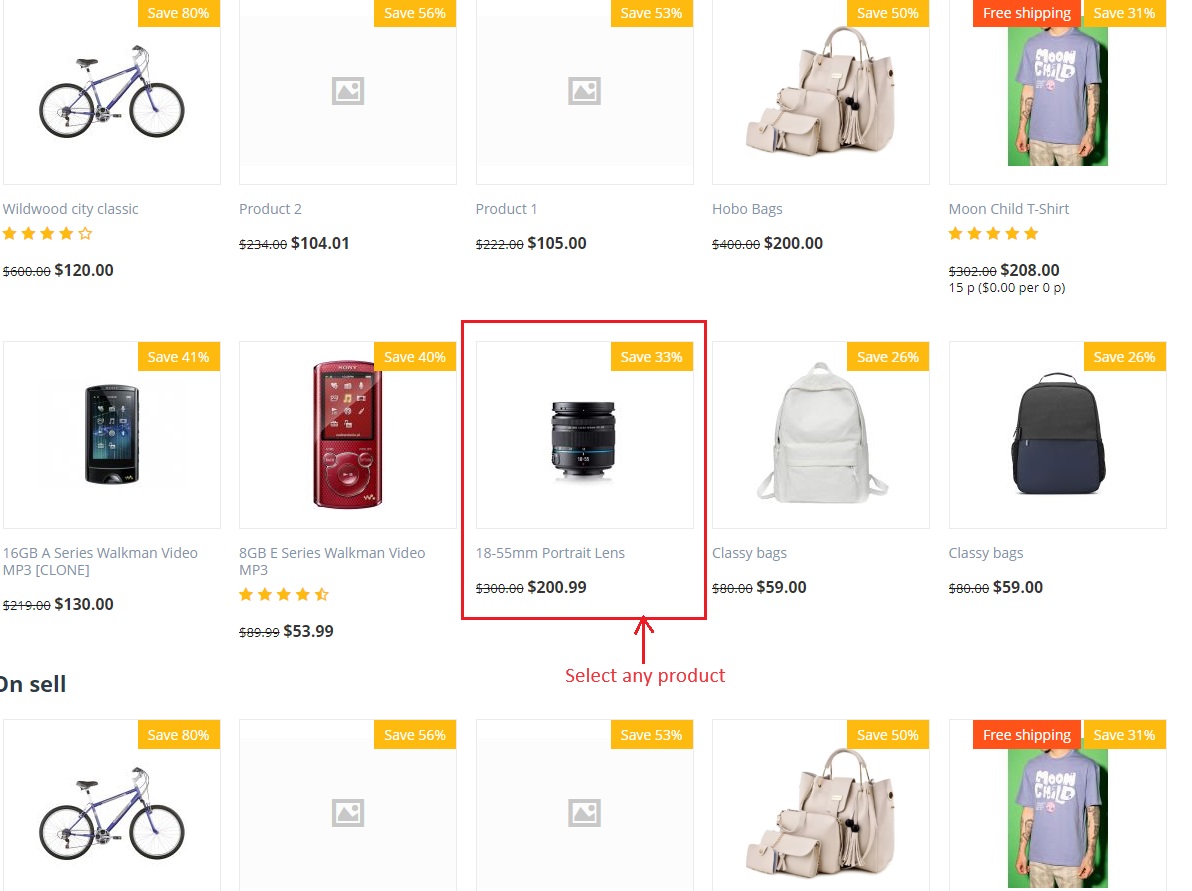Open the Wildwood city classic bicycle thumbnail
The width and height of the screenshot is (1192, 891).
tap(112, 92)
